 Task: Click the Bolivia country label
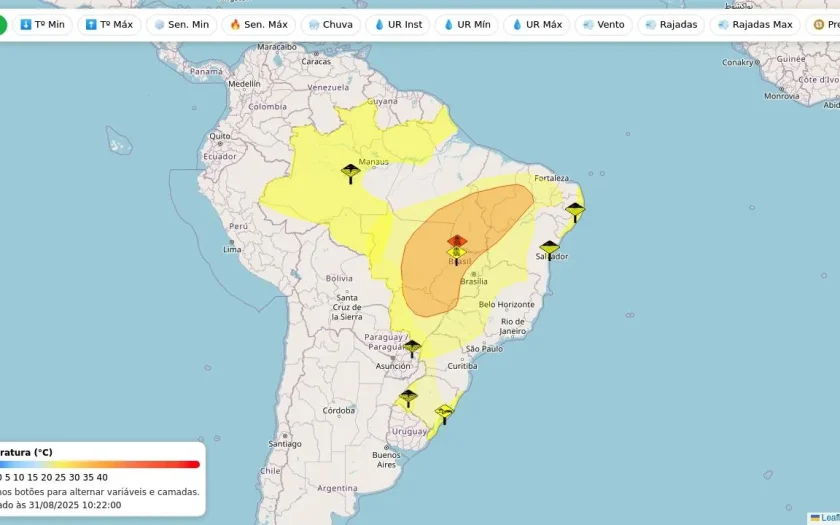click(339, 279)
